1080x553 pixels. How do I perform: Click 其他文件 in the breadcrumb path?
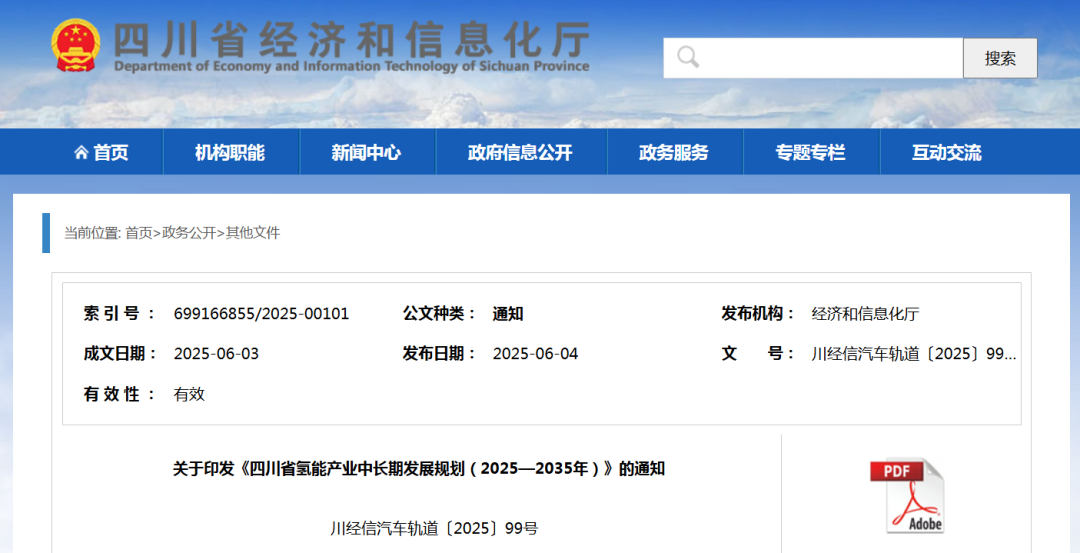253,233
